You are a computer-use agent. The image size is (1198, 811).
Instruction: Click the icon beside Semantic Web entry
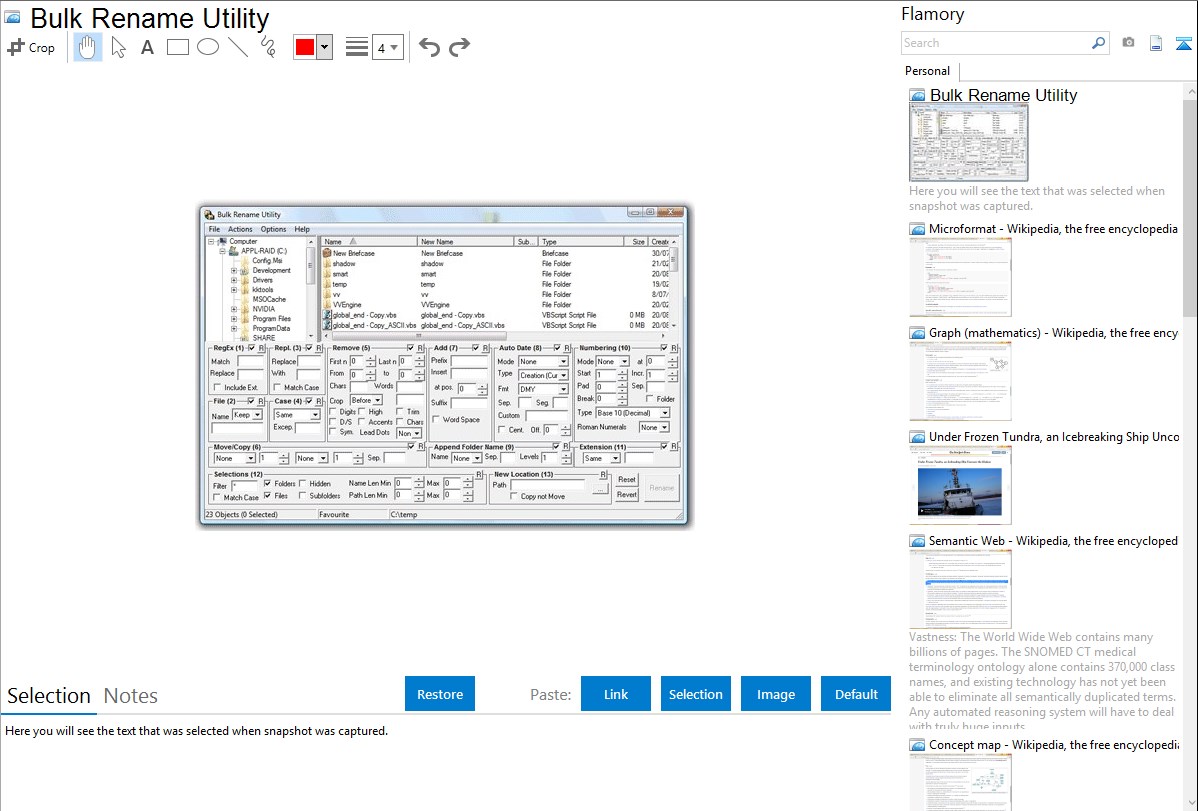(x=917, y=541)
